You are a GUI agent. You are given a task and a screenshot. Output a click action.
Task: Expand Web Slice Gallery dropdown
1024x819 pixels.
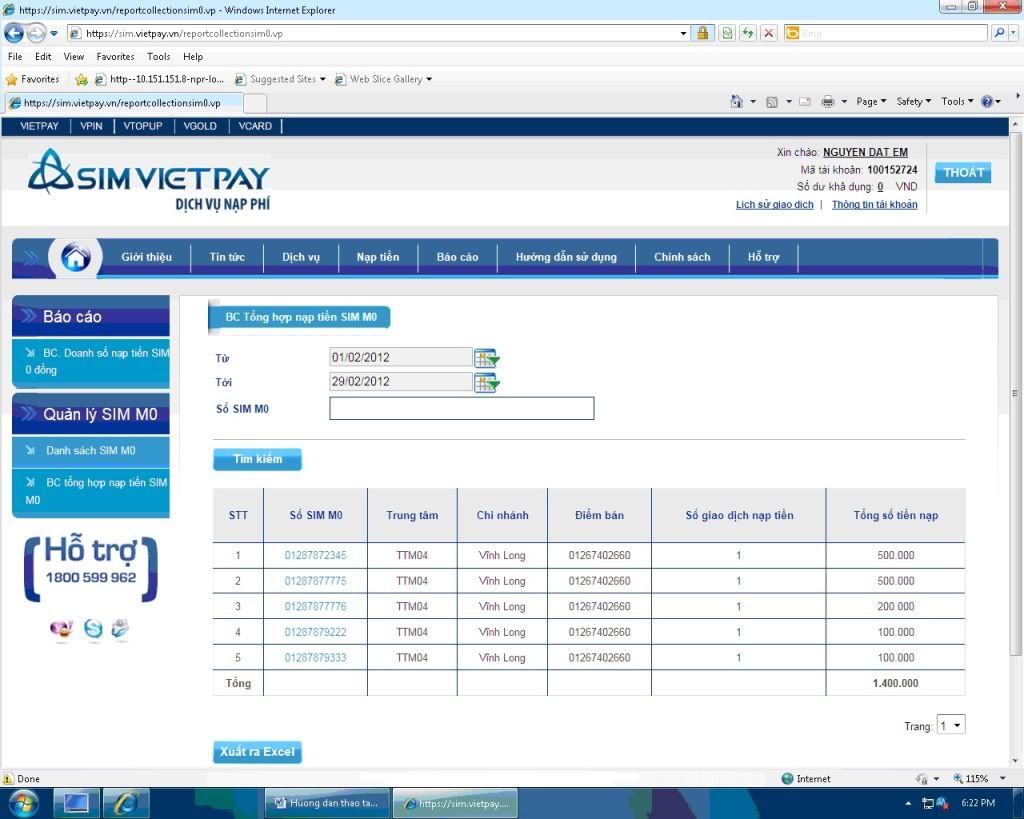pyautogui.click(x=429, y=79)
